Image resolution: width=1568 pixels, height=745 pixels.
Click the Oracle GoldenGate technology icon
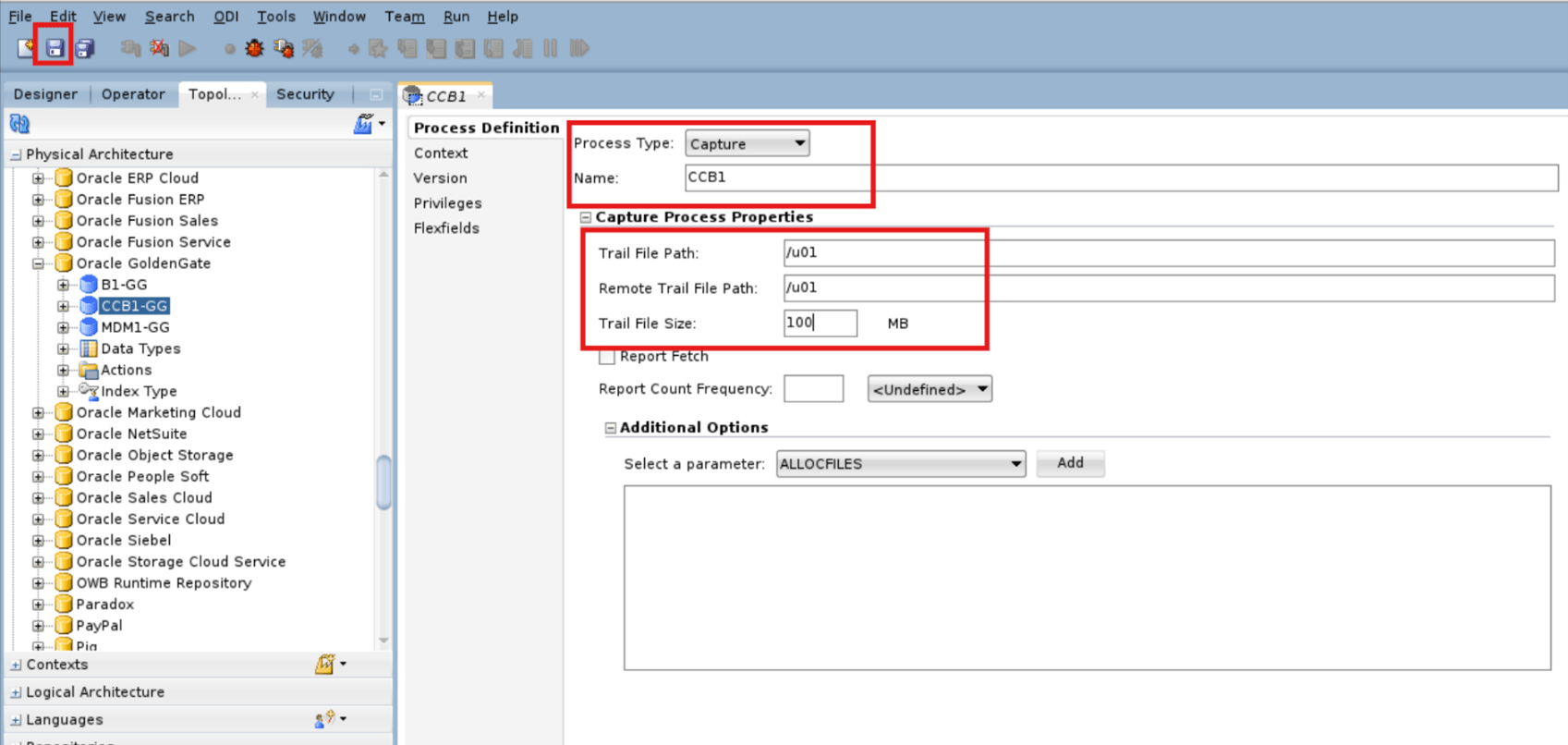[x=64, y=263]
